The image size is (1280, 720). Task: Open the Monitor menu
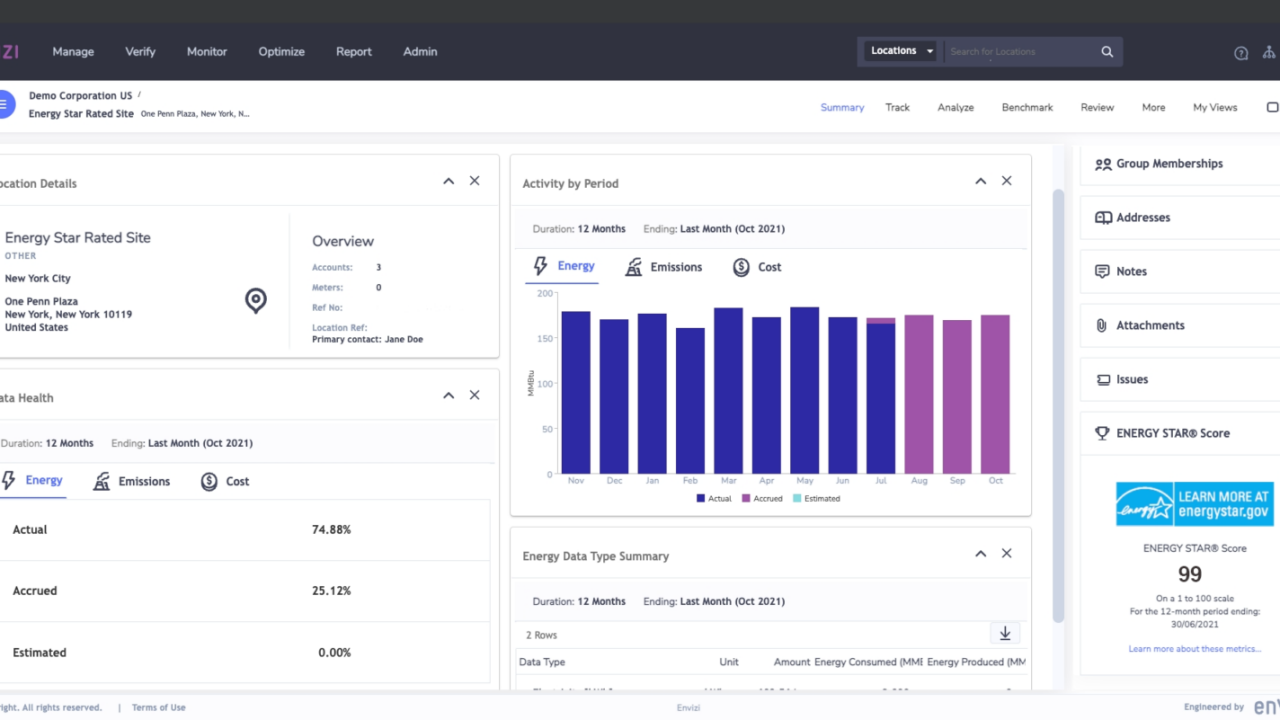pyautogui.click(x=207, y=52)
